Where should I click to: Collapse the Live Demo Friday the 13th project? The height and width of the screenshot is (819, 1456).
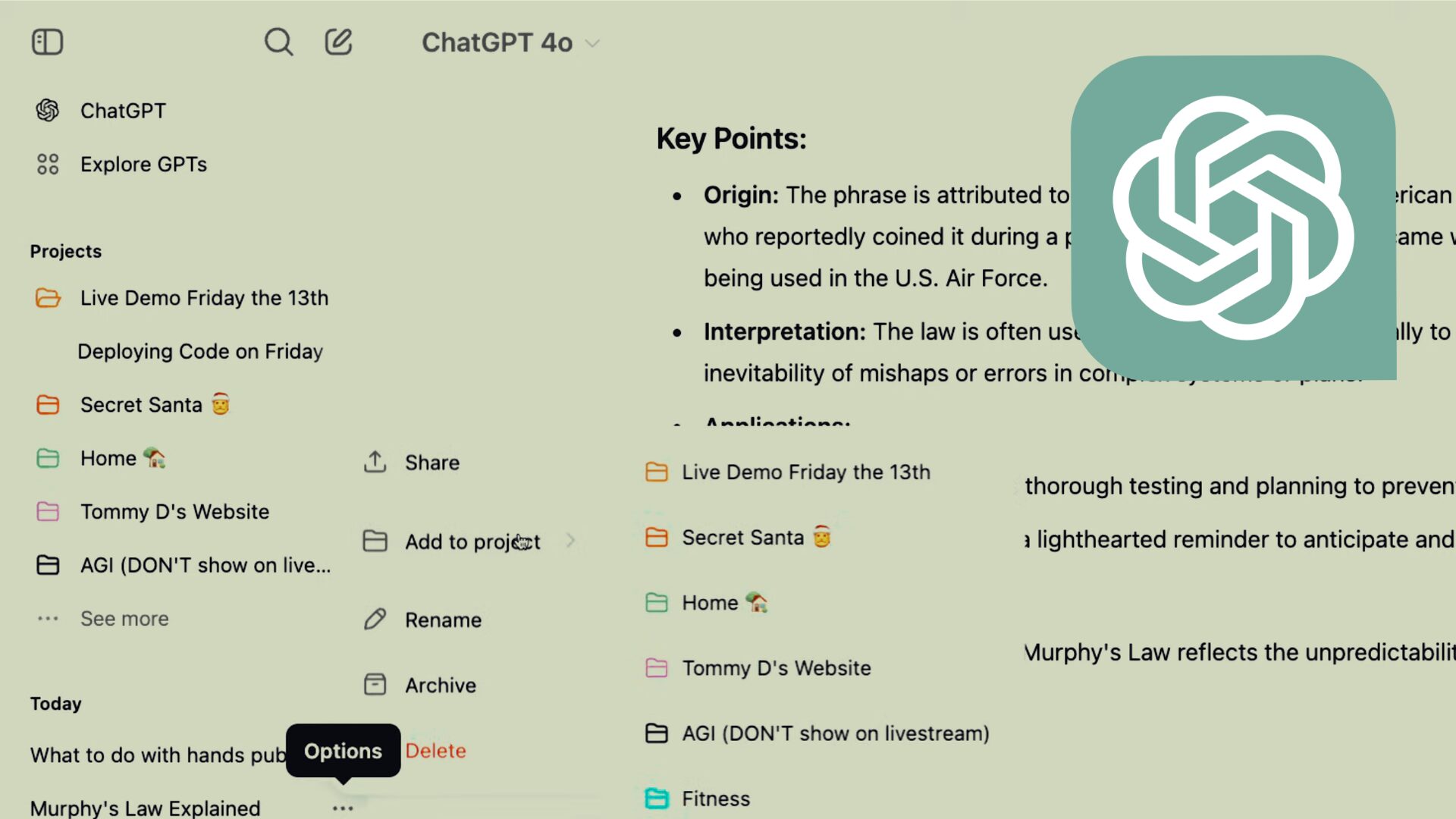(48, 298)
